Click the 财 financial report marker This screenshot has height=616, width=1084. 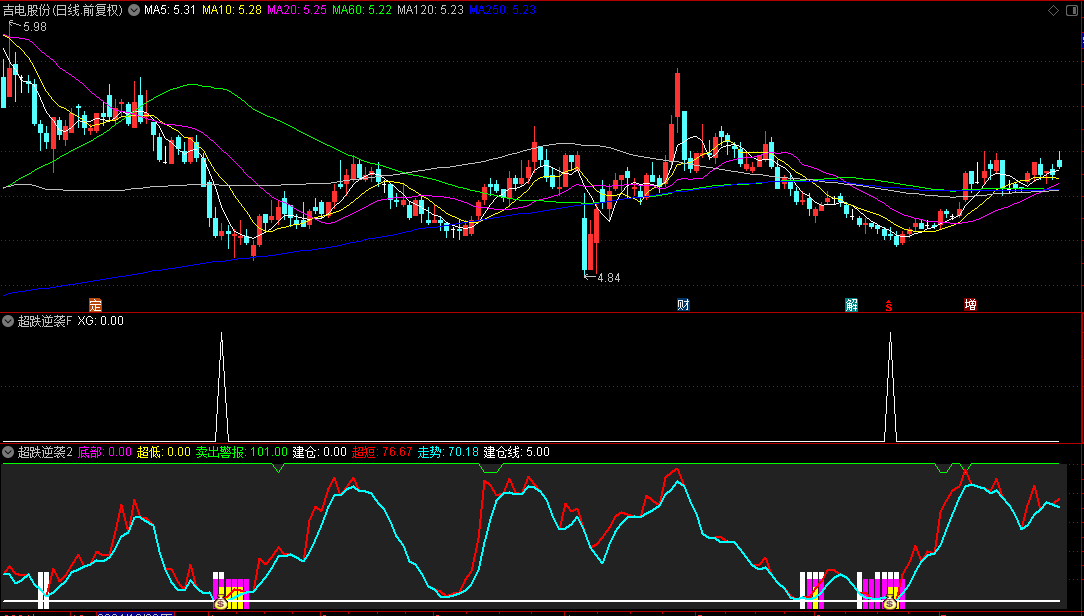click(x=683, y=305)
